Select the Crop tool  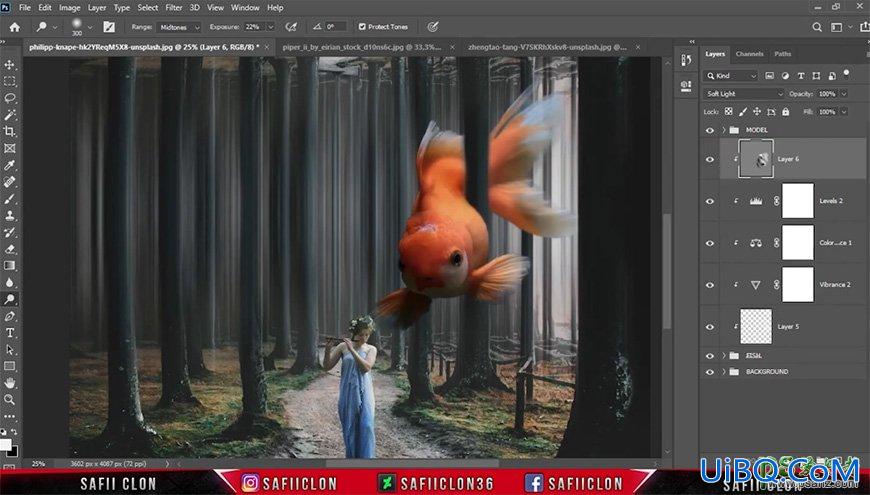(9, 132)
